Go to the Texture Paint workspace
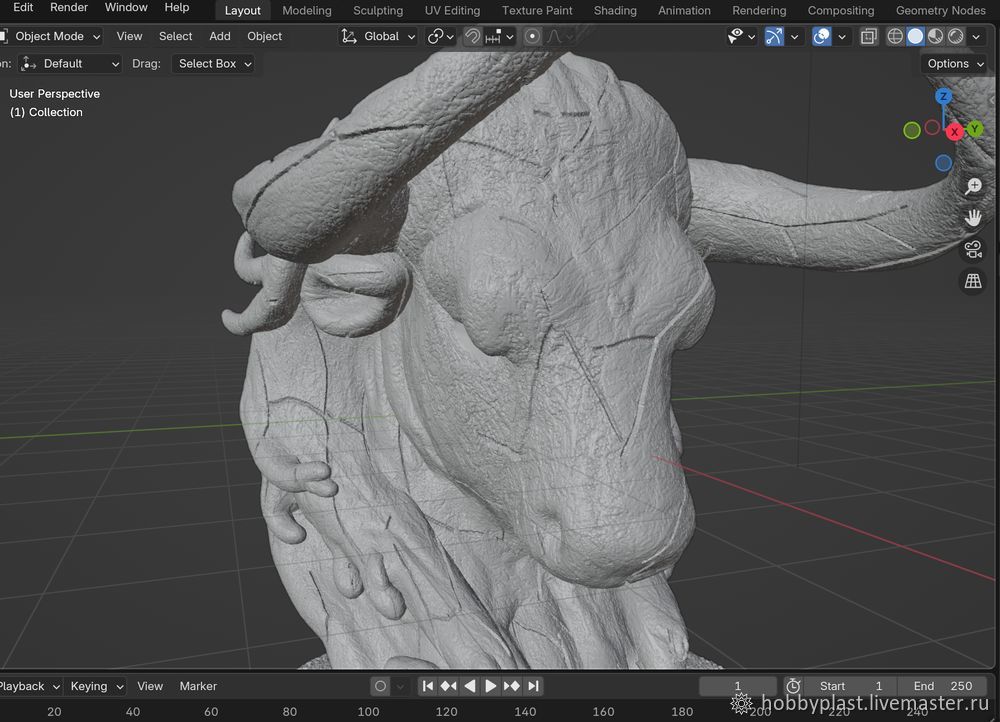 point(537,10)
